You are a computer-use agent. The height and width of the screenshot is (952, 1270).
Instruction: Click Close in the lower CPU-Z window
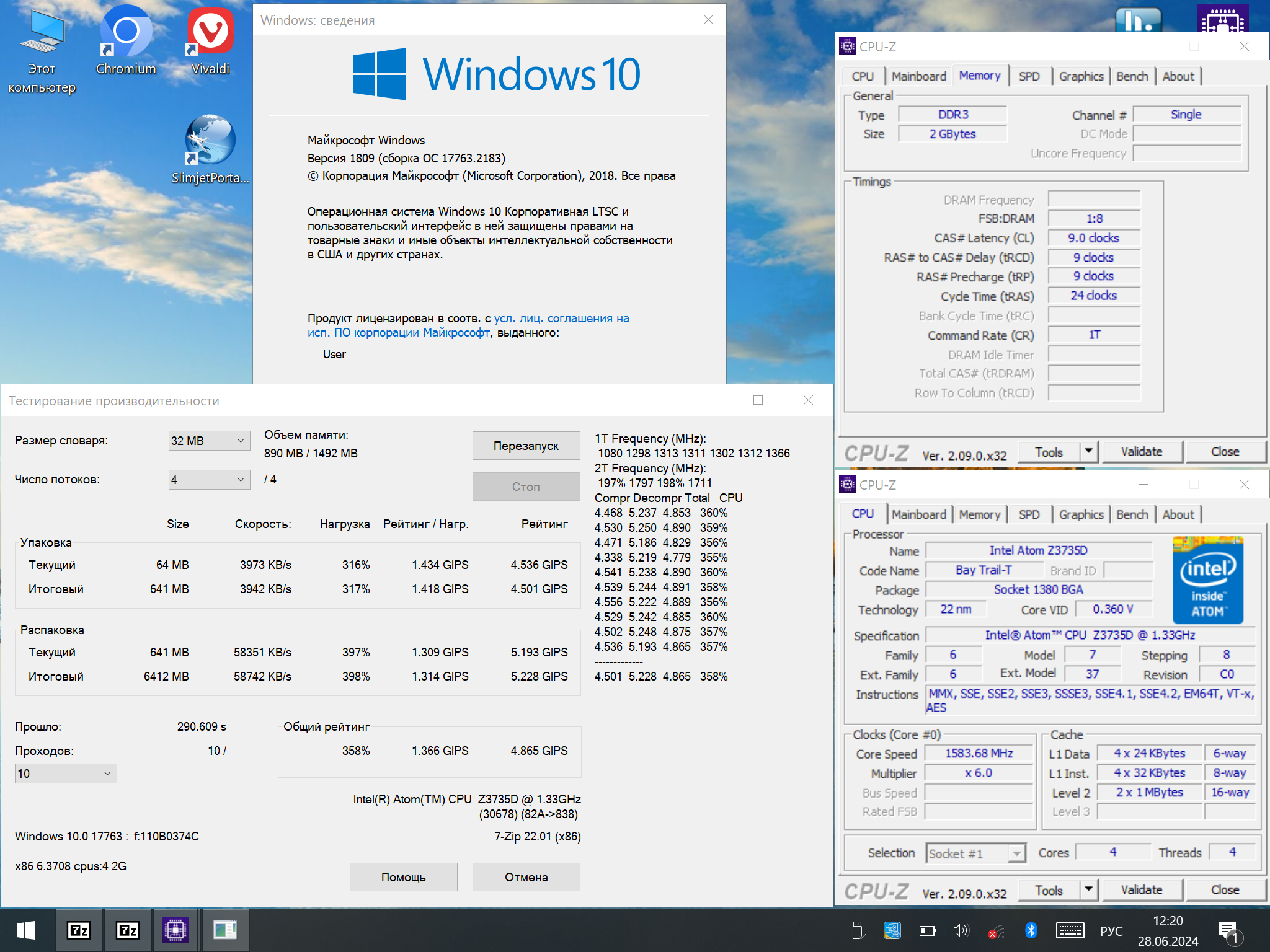click(x=1225, y=890)
